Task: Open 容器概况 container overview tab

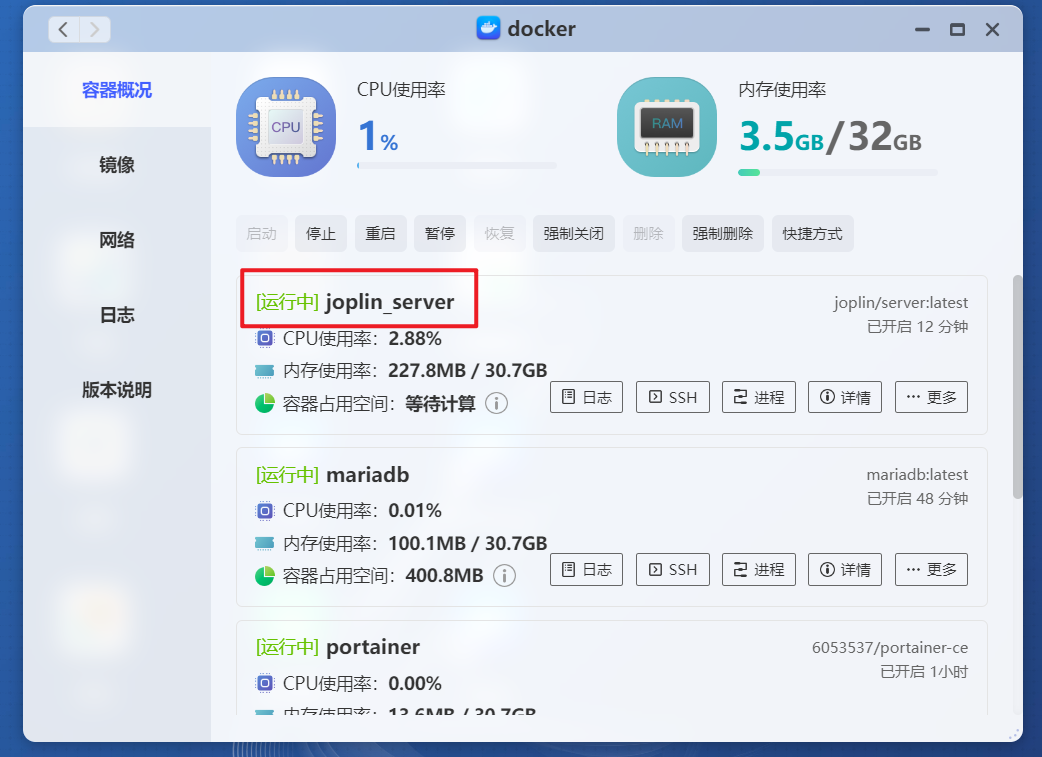Action: tap(117, 90)
